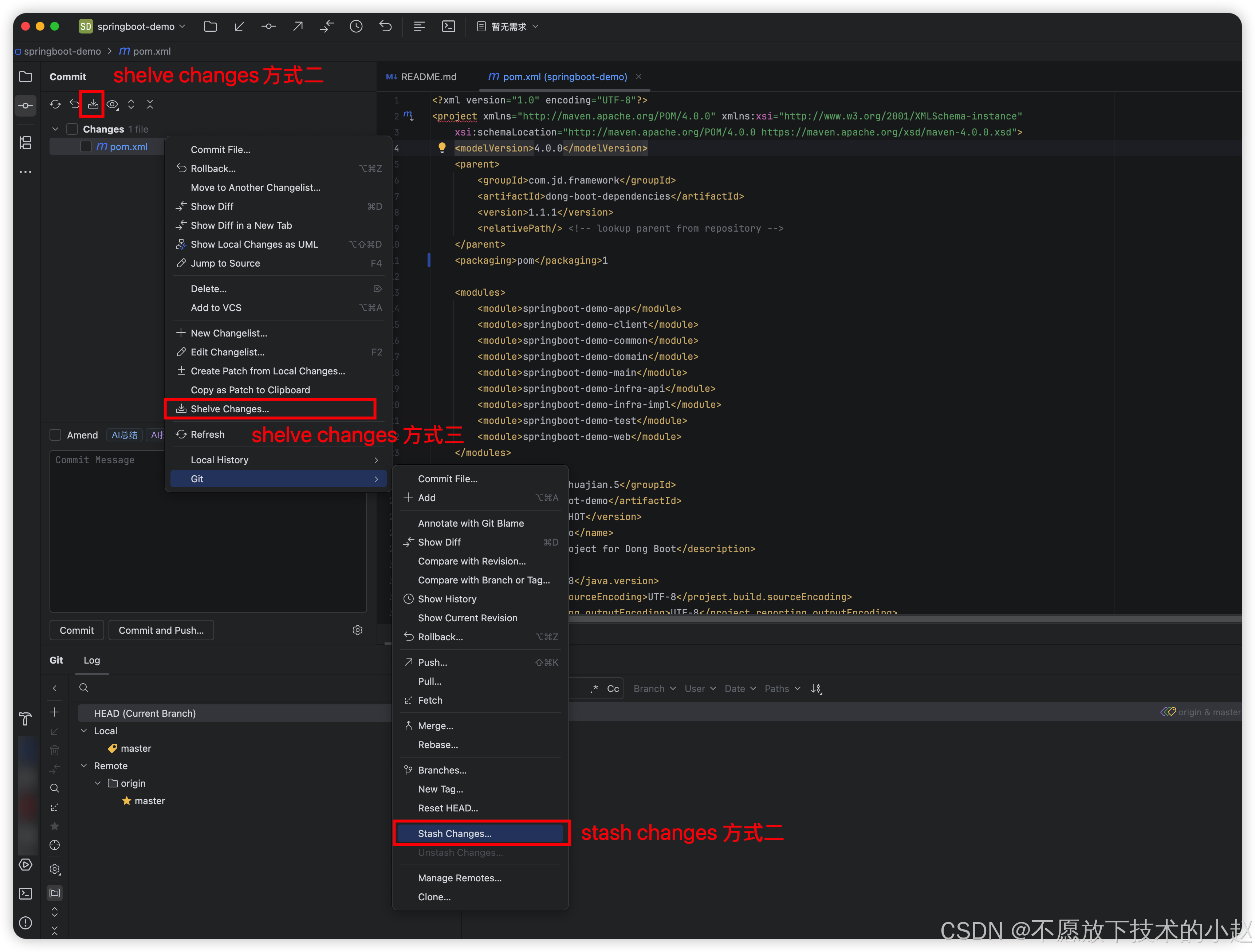Click the Push arrow icon in toolbar

pyautogui.click(x=298, y=26)
